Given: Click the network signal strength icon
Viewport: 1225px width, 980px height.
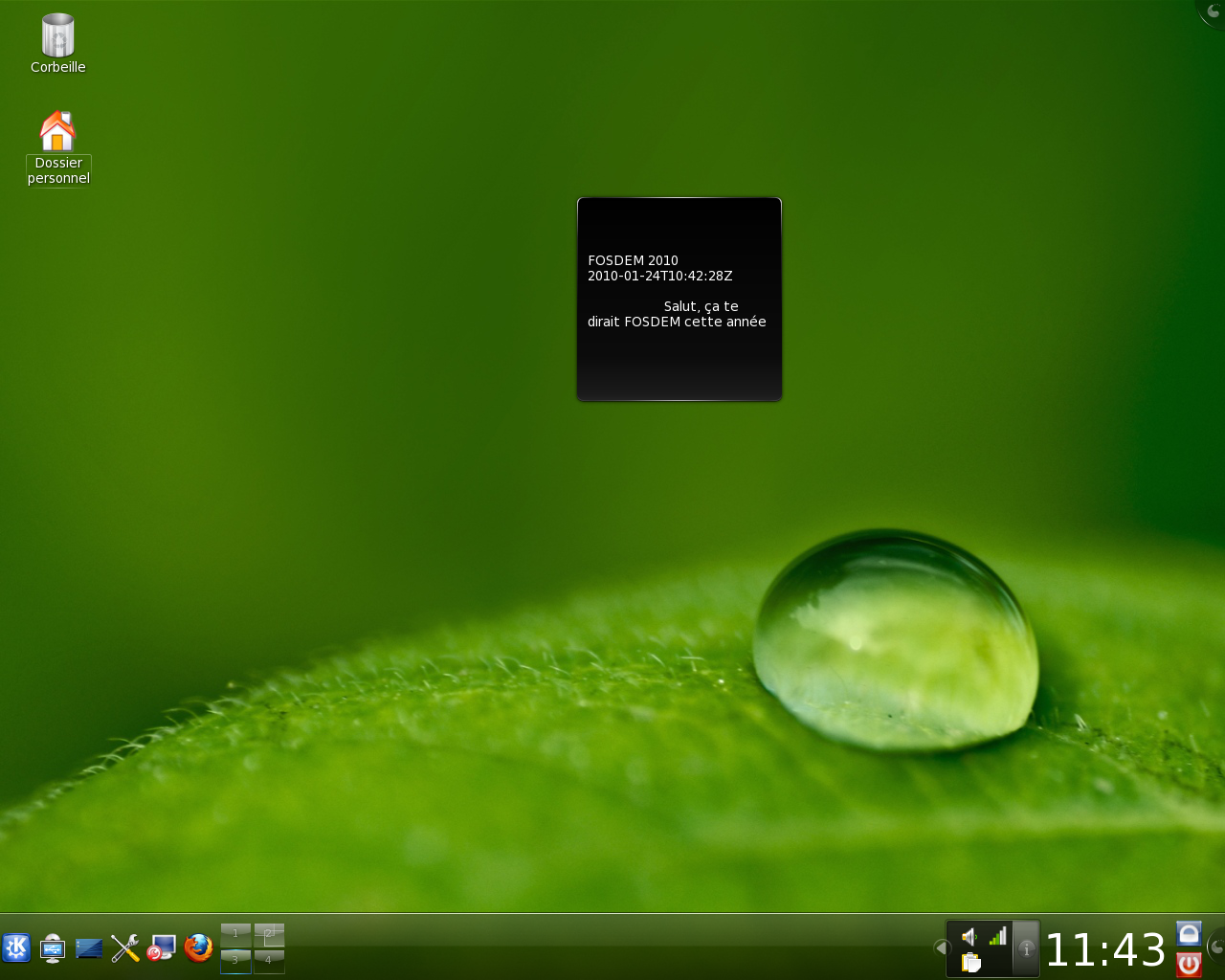Looking at the screenshot, I should point(997,936).
